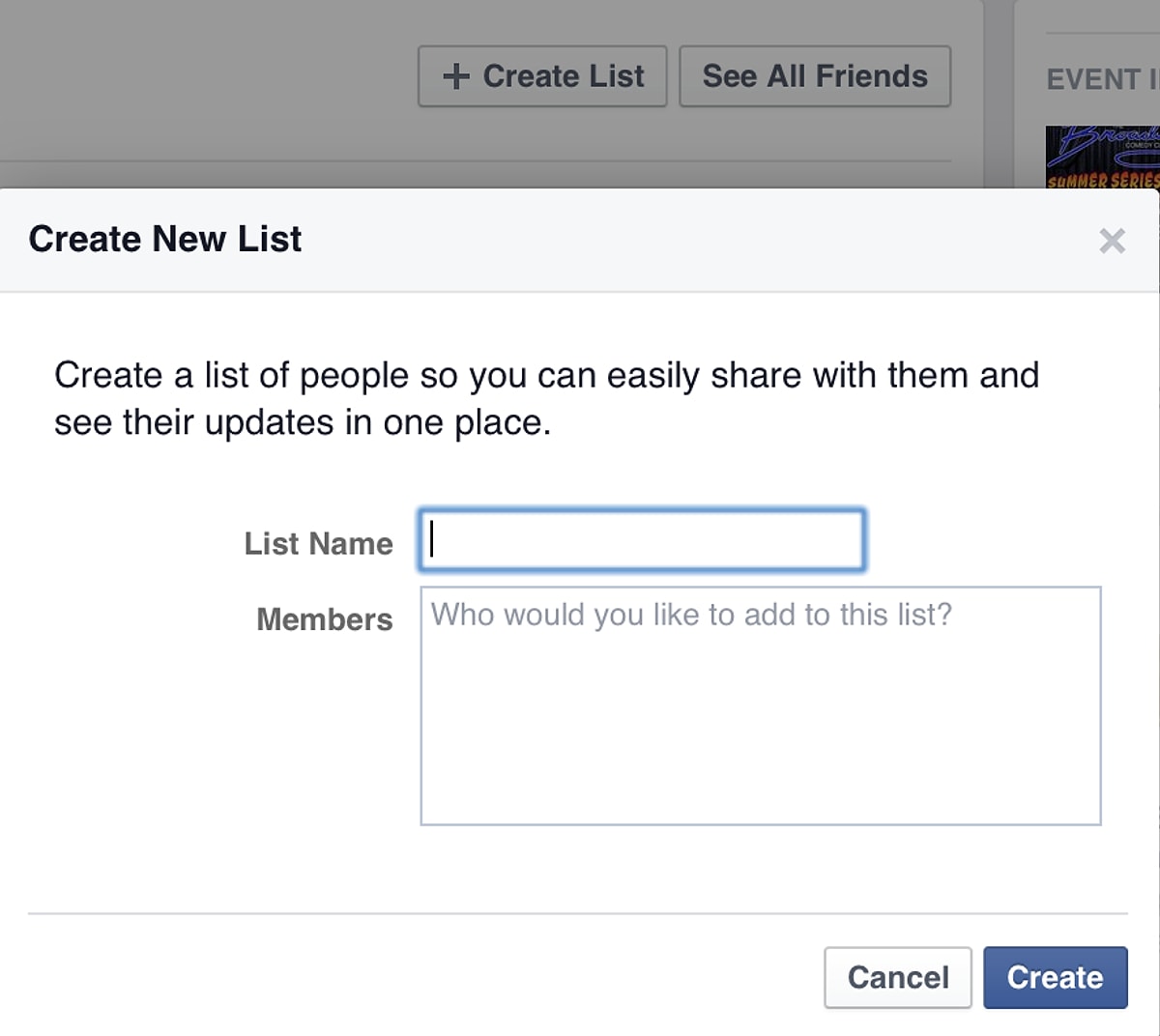Open See All Friends

pos(815,76)
